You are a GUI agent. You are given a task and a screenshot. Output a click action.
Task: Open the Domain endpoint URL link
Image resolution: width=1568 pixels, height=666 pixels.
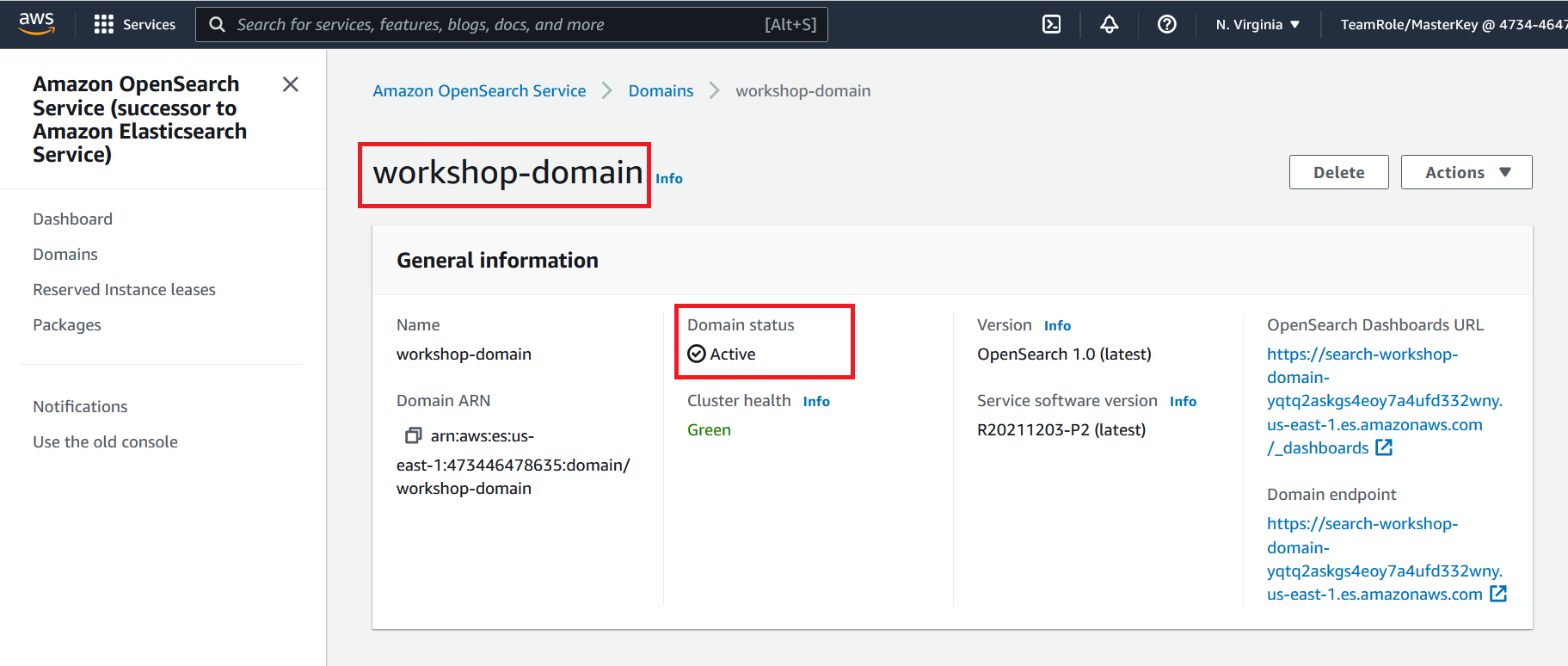coord(1384,558)
